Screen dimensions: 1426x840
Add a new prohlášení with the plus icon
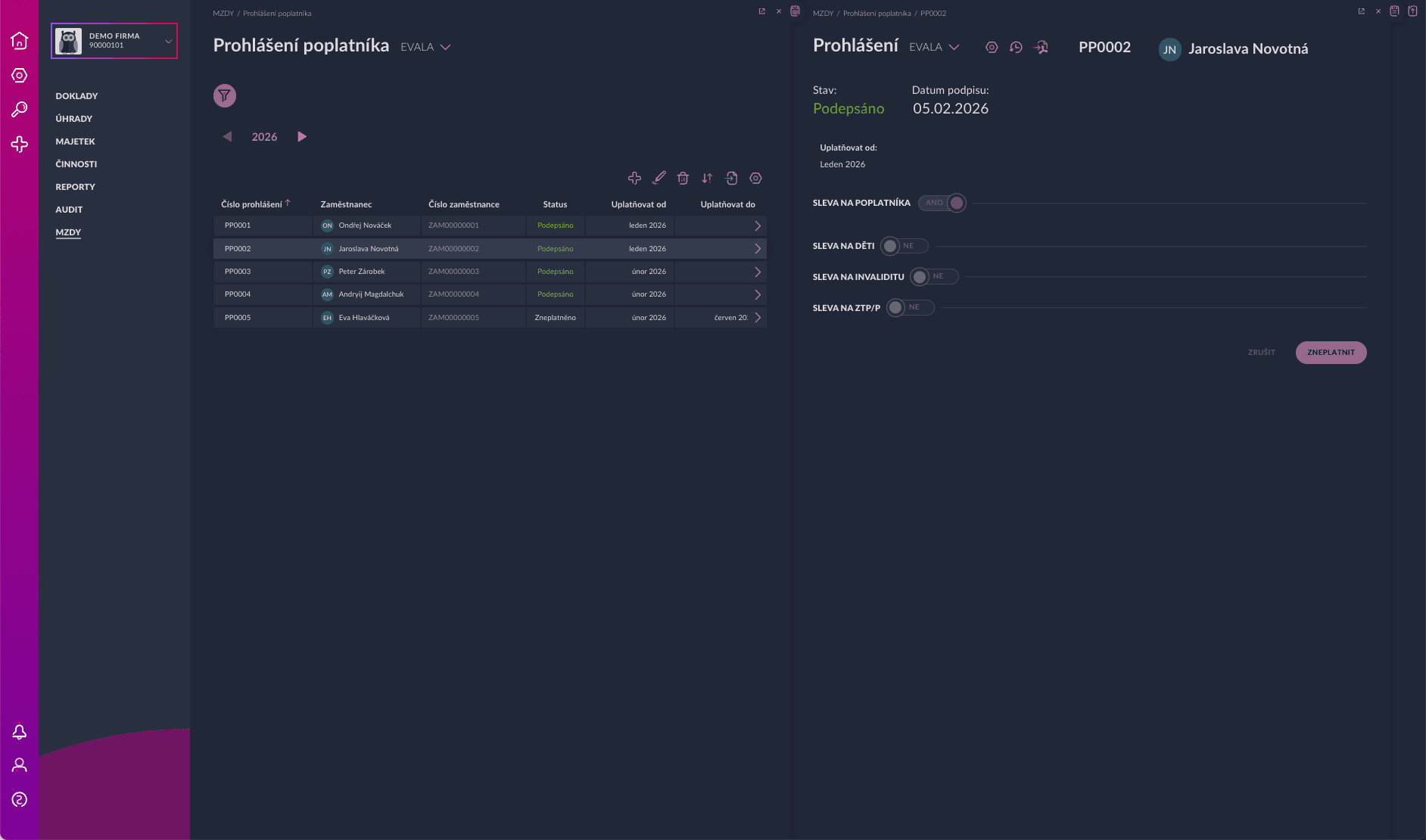tap(634, 179)
